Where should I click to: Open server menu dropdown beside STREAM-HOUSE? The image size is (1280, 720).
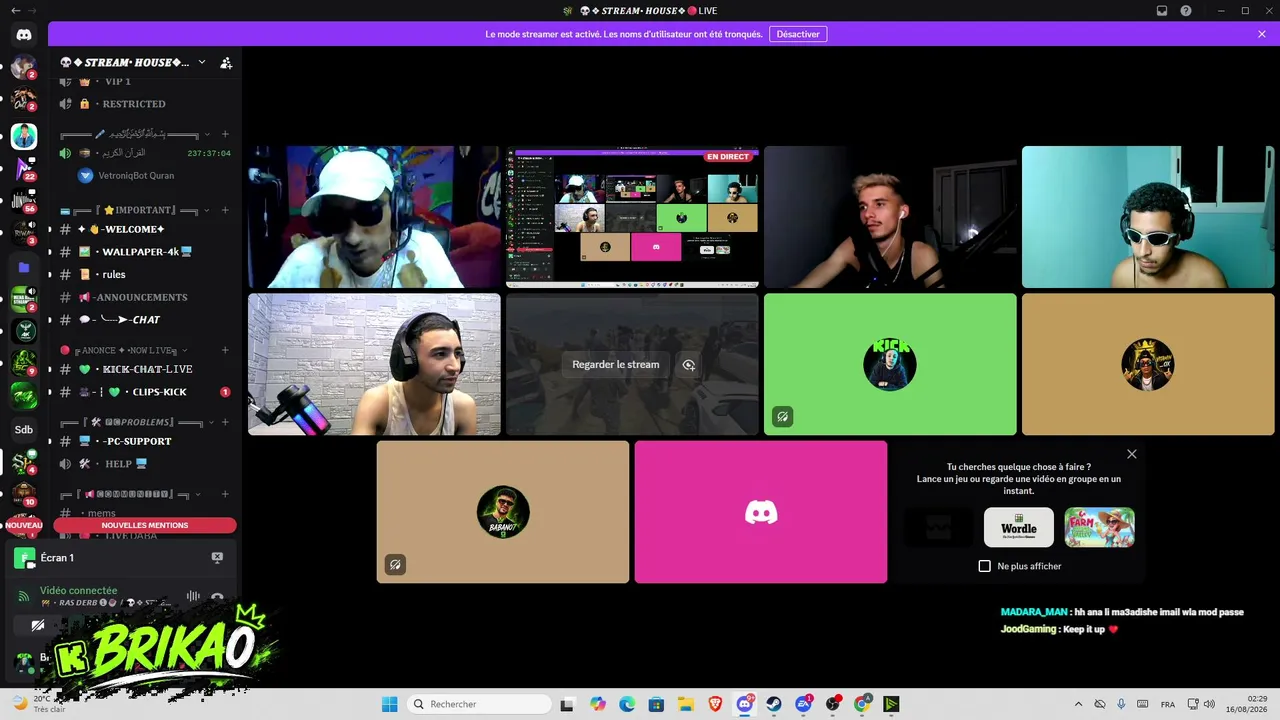pyautogui.click(x=202, y=62)
